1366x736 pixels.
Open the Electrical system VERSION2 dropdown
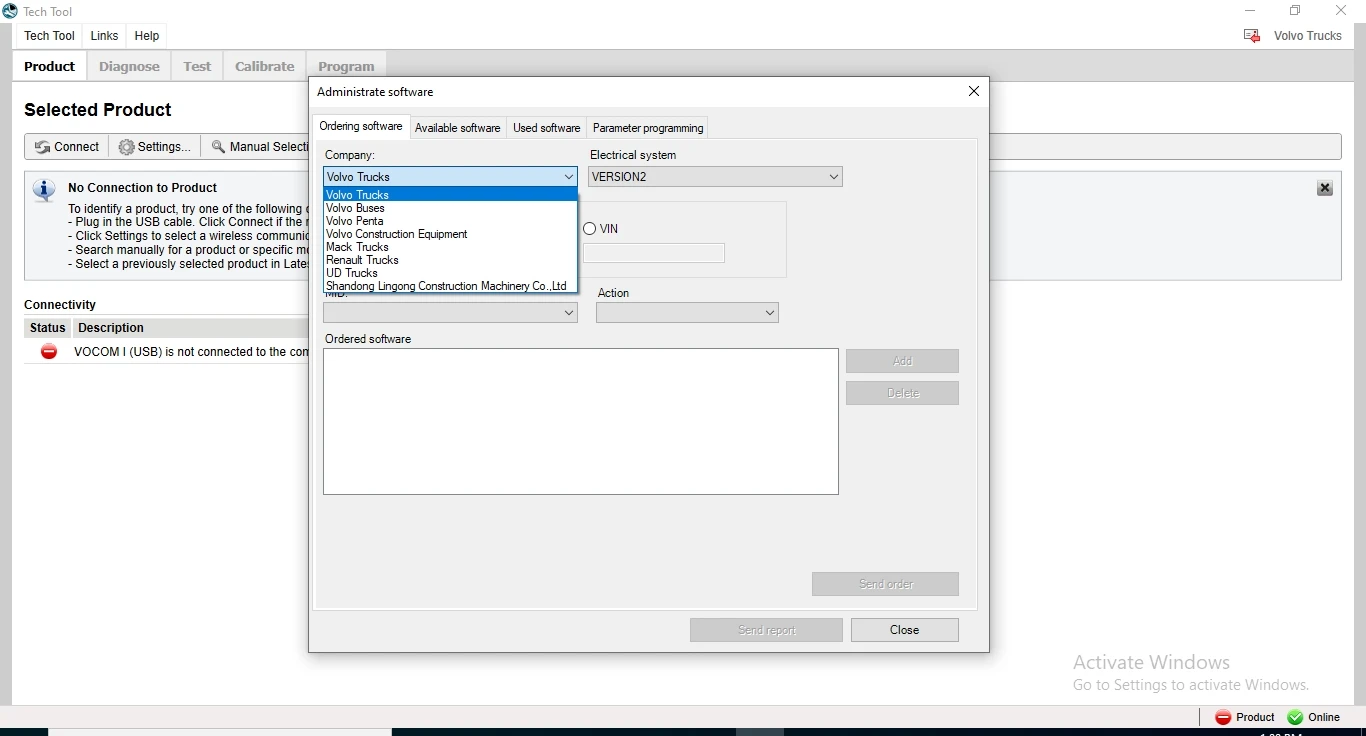click(x=833, y=177)
